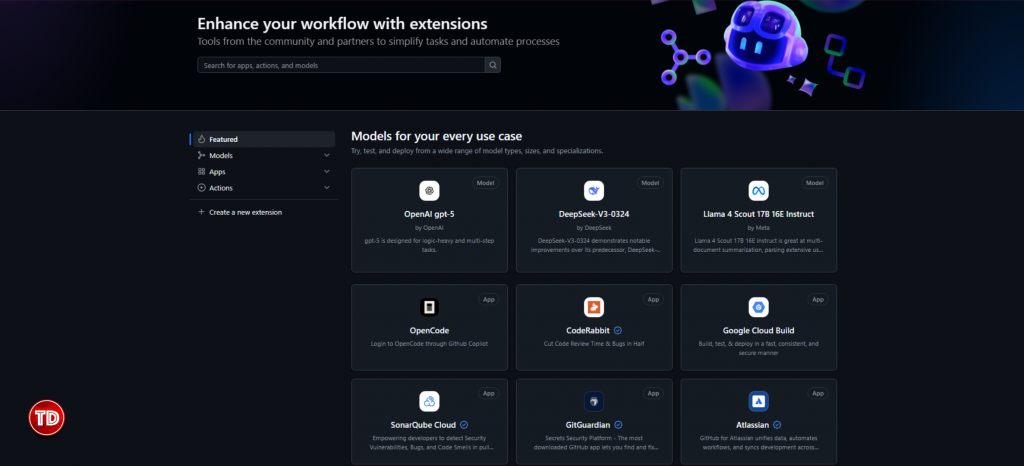Click the Model label on Llama 4 Scout card
The width and height of the screenshot is (1024, 466).
tap(815, 183)
